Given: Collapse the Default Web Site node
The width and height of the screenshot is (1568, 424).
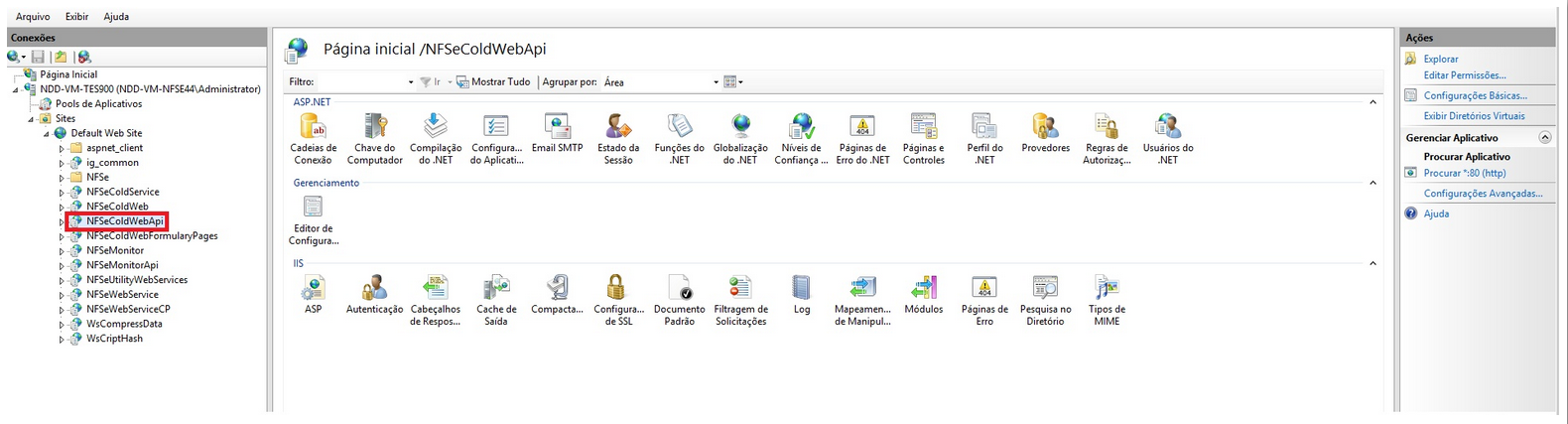Looking at the screenshot, I should click(46, 133).
